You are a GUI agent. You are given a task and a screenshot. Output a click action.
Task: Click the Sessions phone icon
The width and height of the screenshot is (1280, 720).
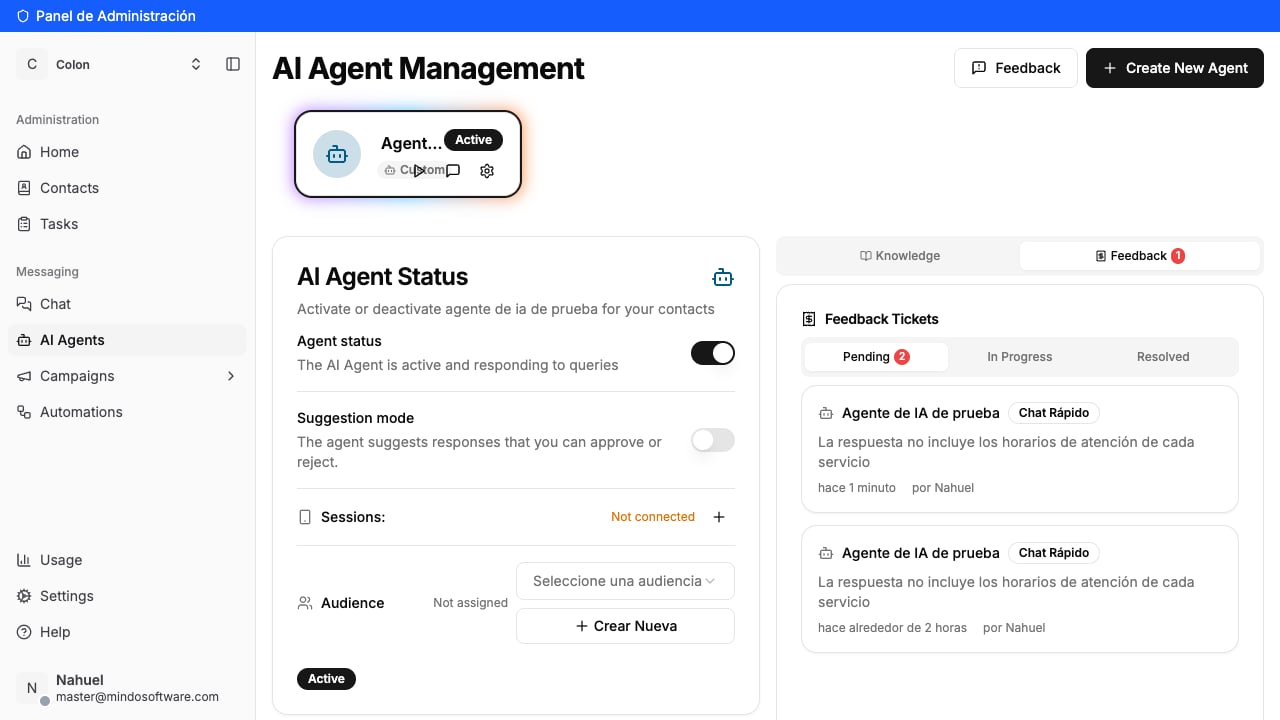305,517
